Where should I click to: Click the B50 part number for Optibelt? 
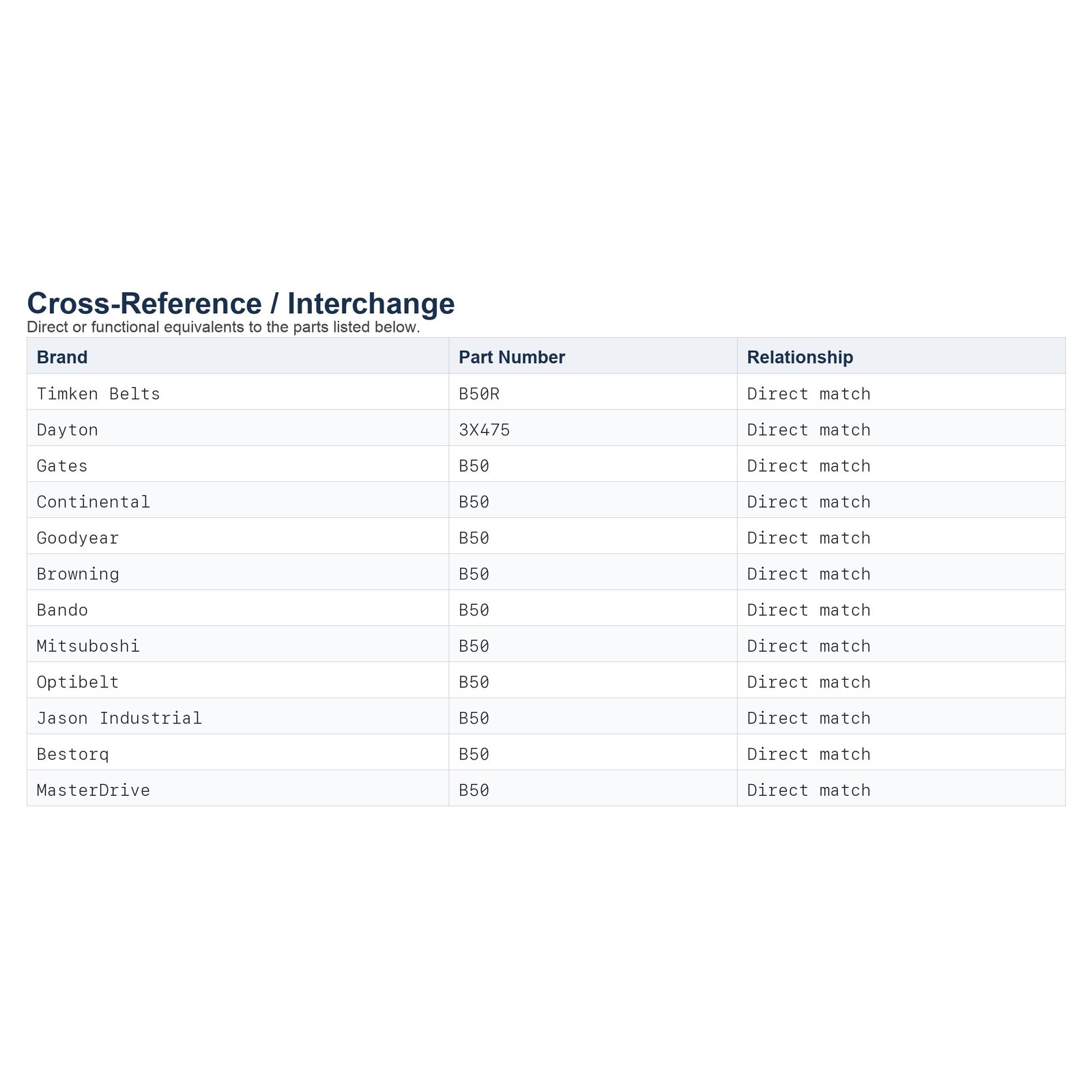click(x=474, y=682)
